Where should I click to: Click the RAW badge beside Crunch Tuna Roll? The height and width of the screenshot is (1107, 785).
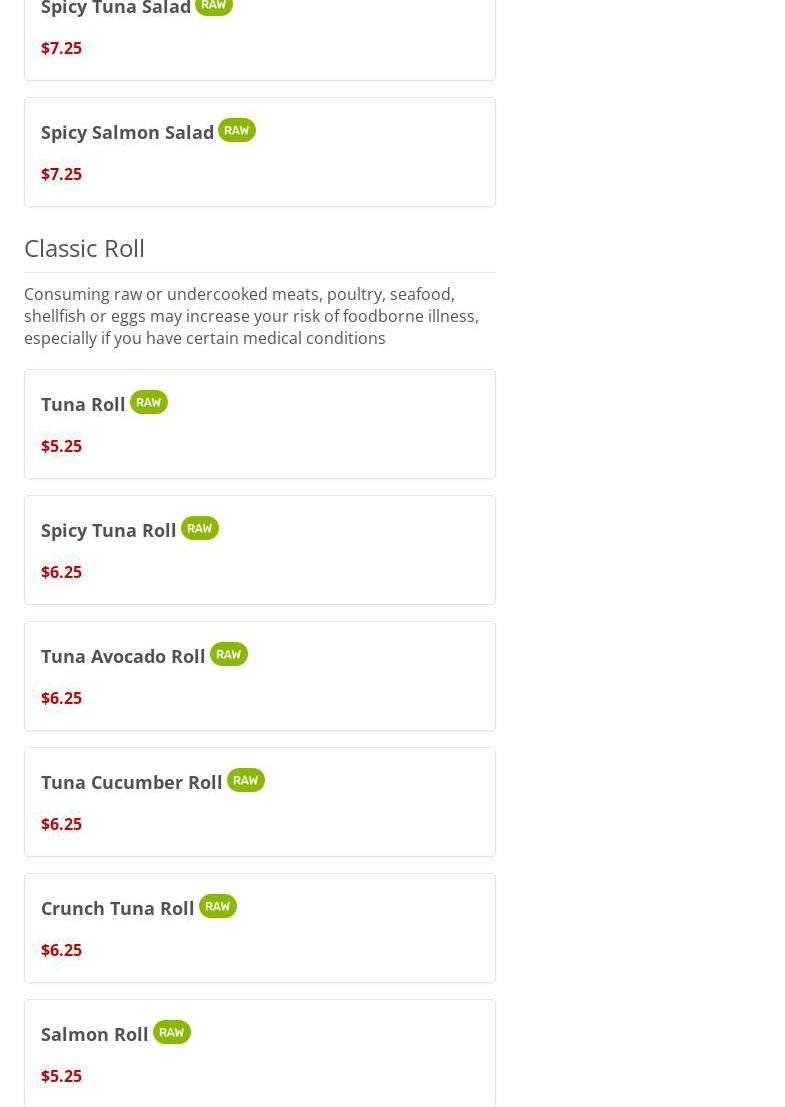tap(217, 906)
